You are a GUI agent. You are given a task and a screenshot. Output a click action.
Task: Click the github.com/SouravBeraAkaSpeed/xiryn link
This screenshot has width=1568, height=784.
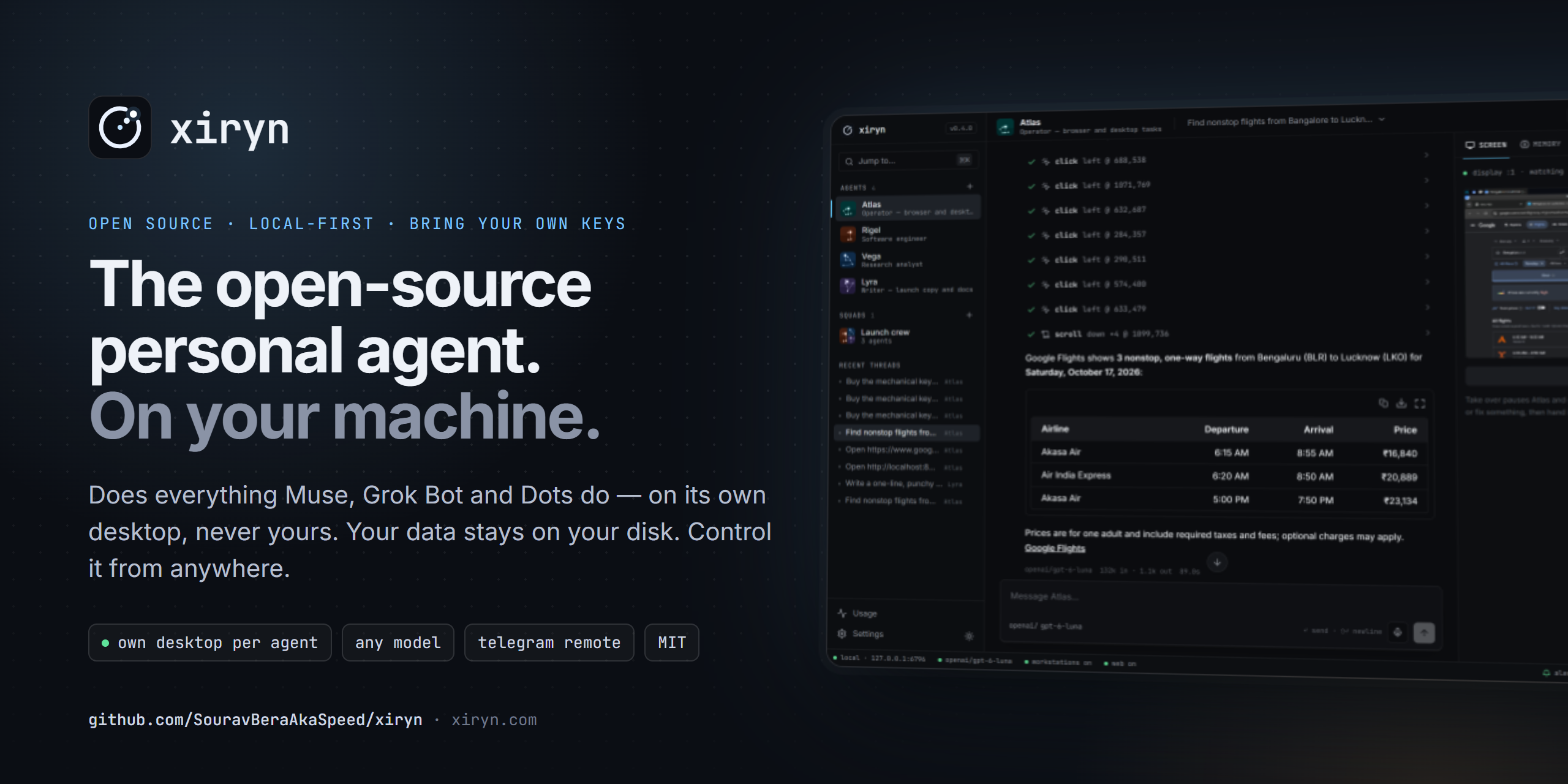click(255, 720)
